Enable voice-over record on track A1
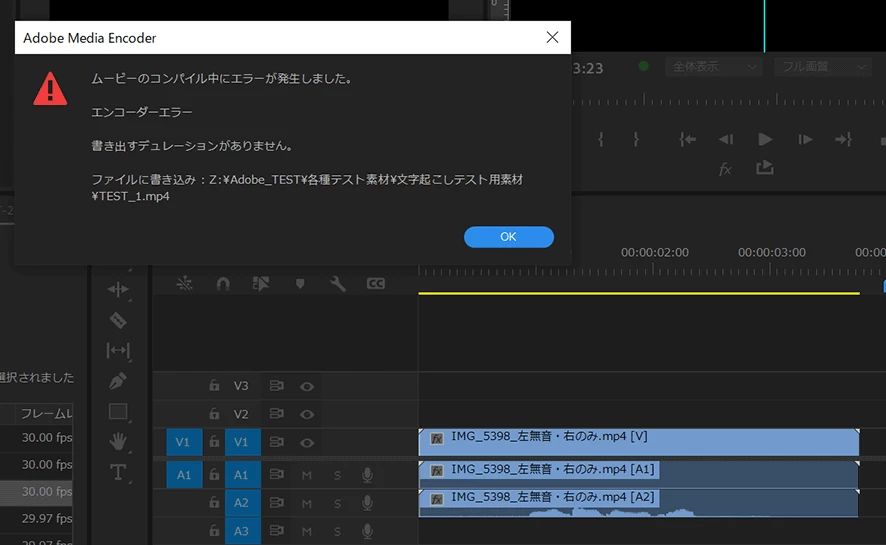This screenshot has height=545, width=886. point(367,476)
